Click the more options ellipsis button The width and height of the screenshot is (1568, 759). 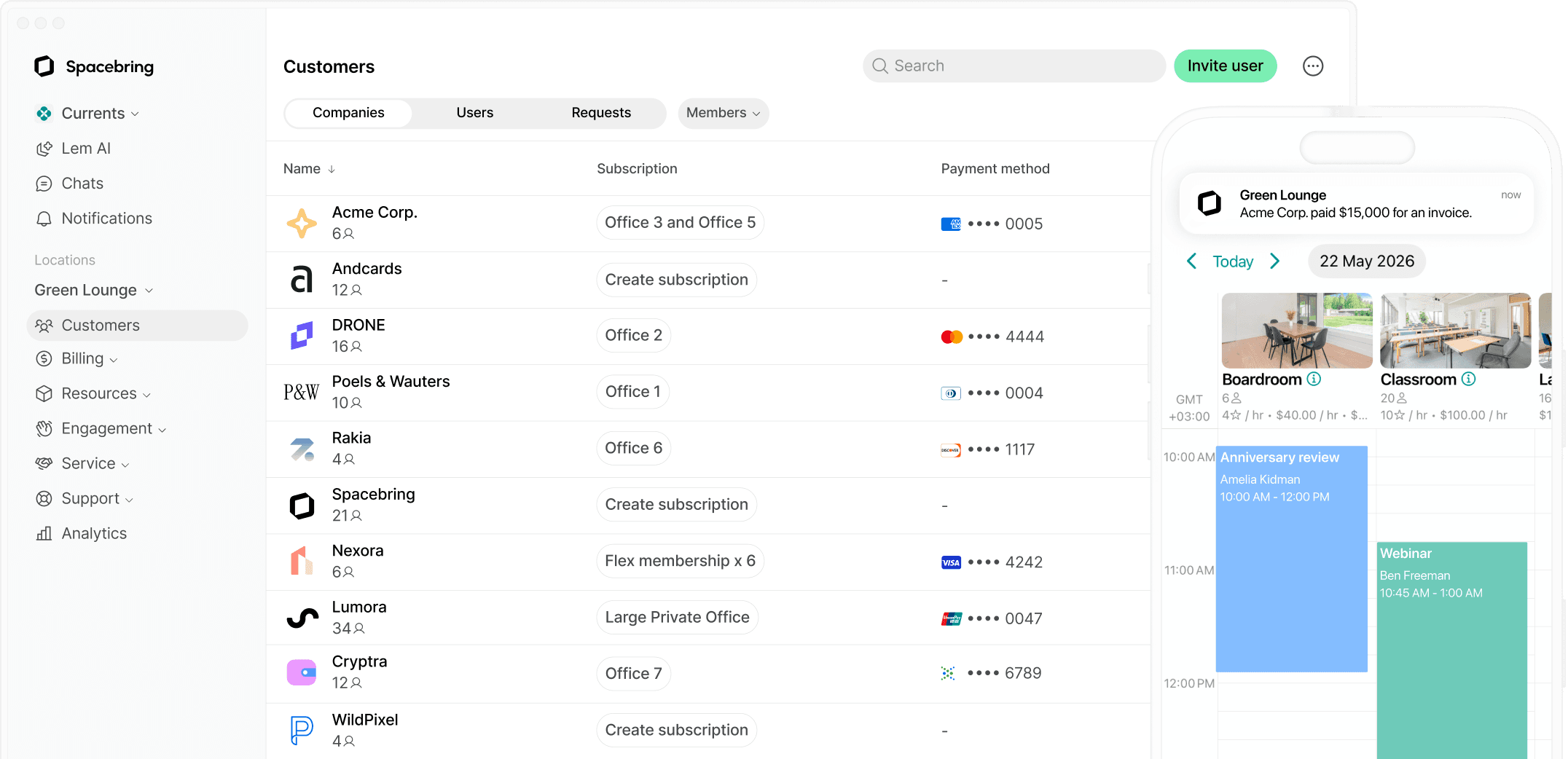(1313, 66)
